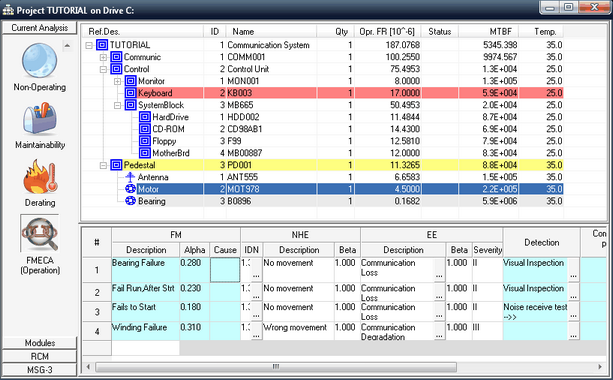Collapse the SystemBlock tree node
Screen dimensions: 613x380
(117, 105)
